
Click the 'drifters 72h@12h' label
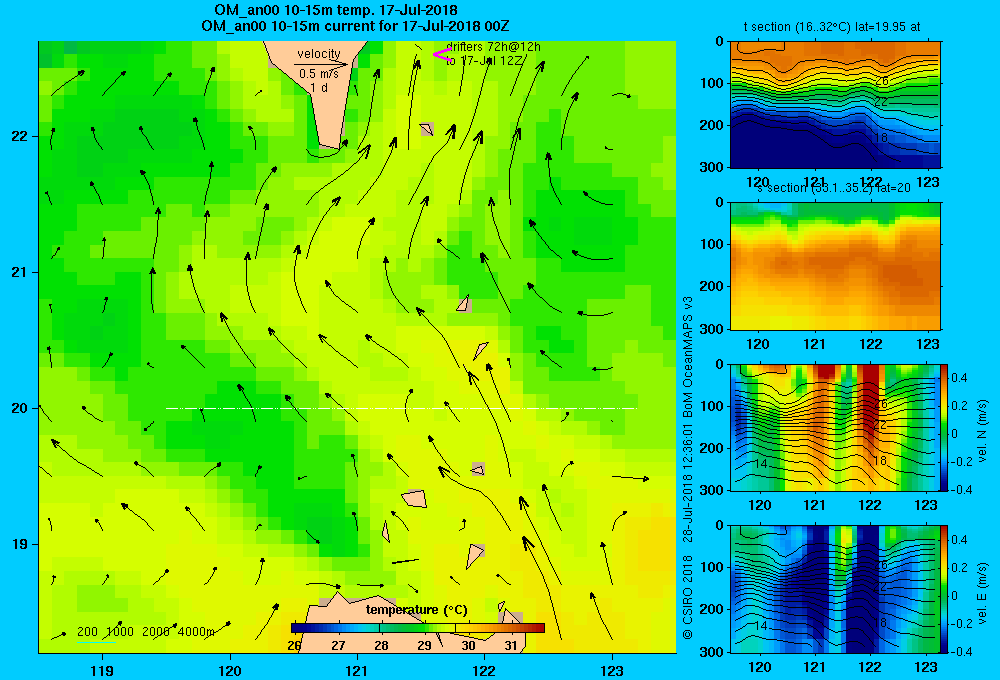[x=494, y=47]
